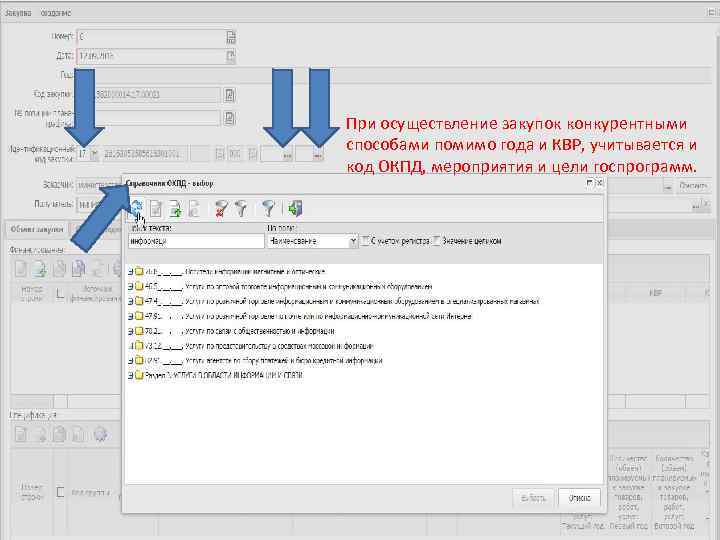The width and height of the screenshot is (720, 540).
Task: Click the Выбрать button
Action: (534, 498)
